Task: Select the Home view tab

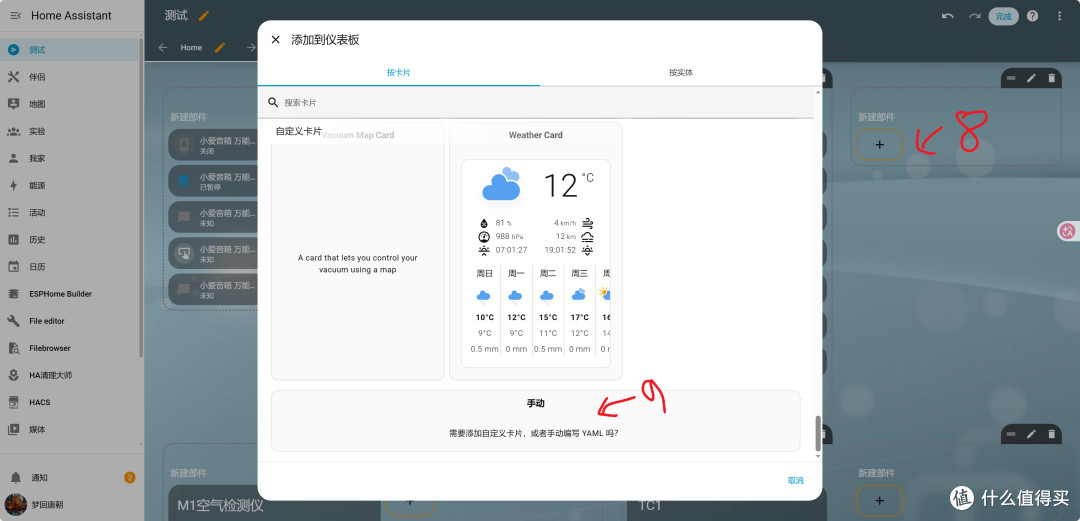Action: coord(191,48)
